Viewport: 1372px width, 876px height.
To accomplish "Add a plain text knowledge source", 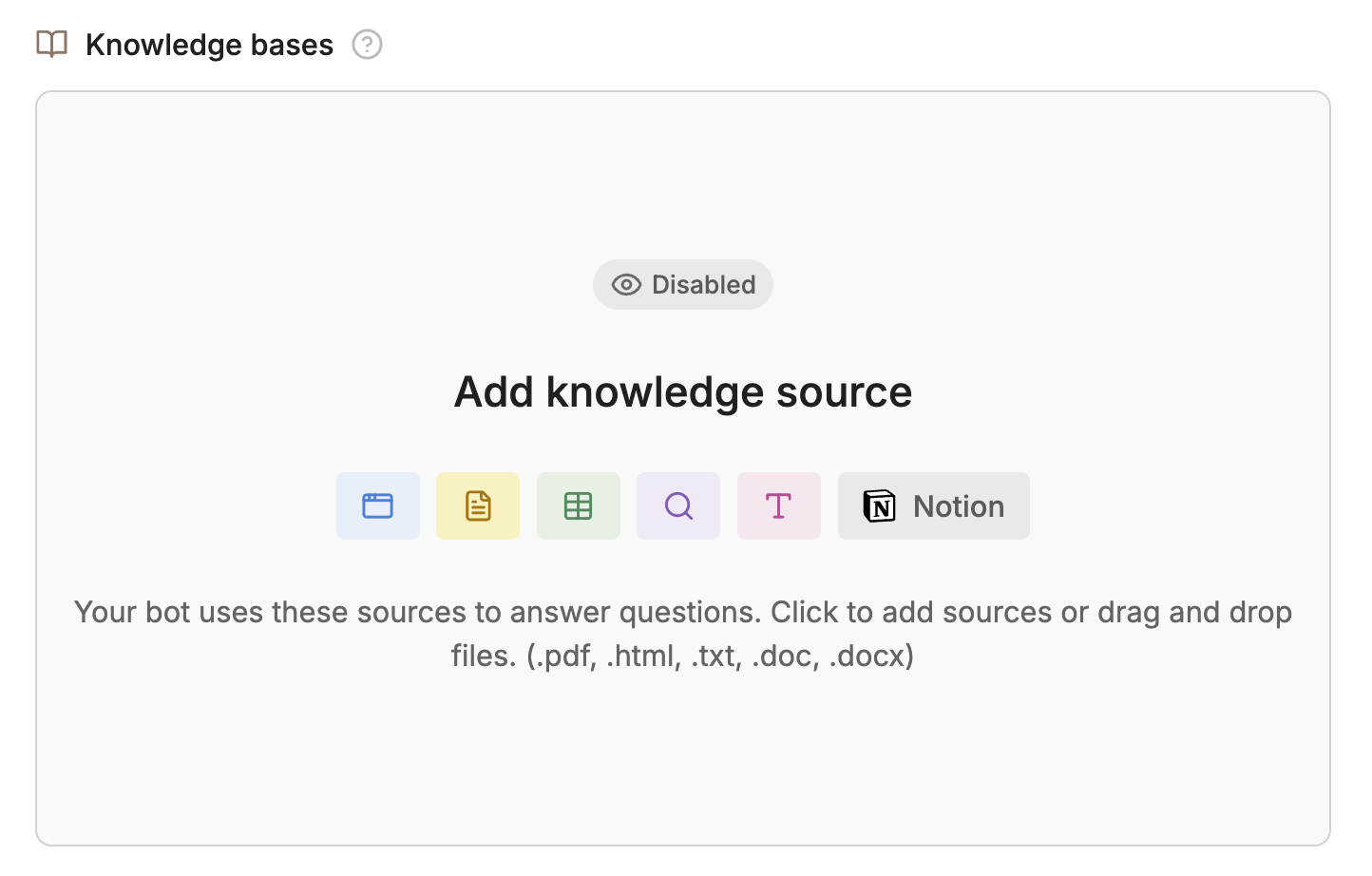I will pyautogui.click(x=778, y=505).
